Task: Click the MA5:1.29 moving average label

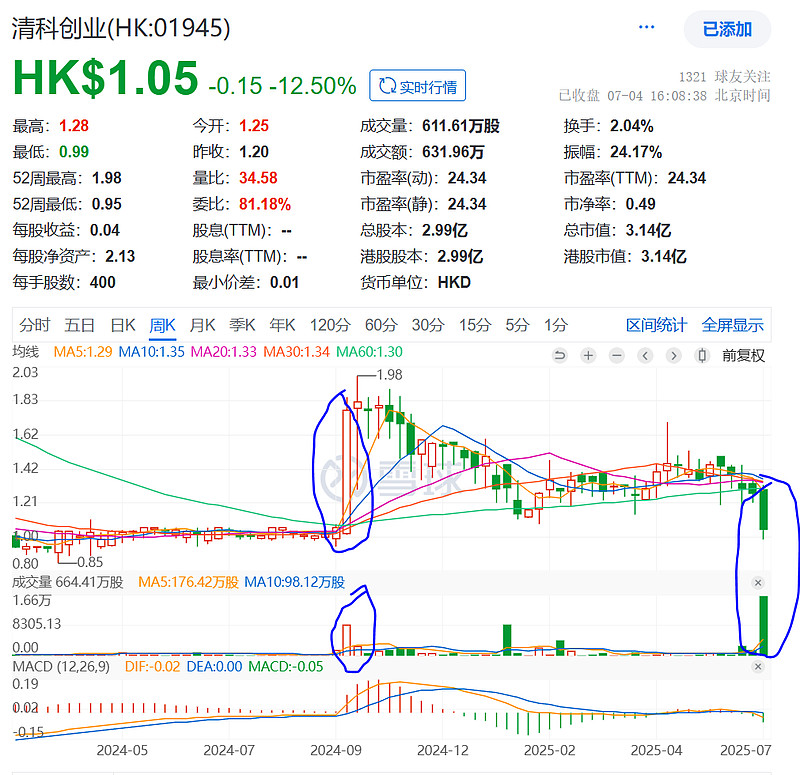Action: [x=83, y=352]
